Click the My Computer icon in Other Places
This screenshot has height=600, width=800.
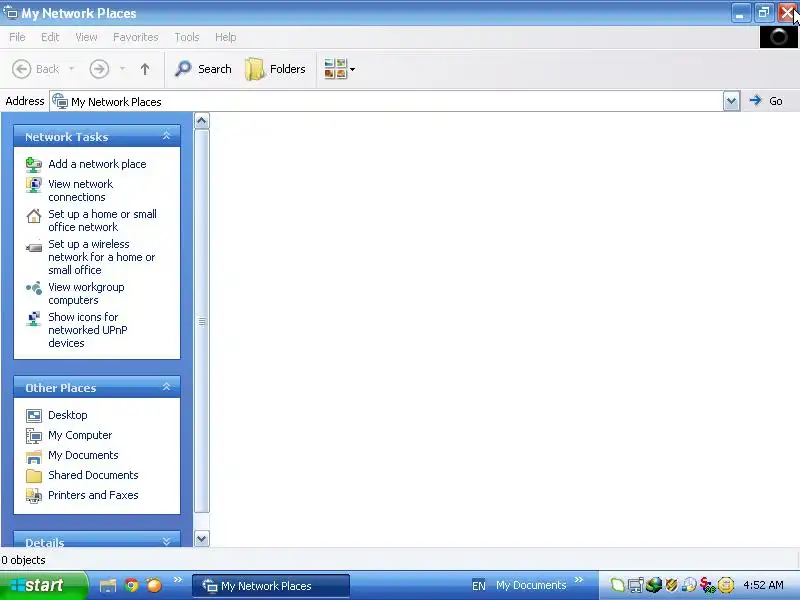34,435
